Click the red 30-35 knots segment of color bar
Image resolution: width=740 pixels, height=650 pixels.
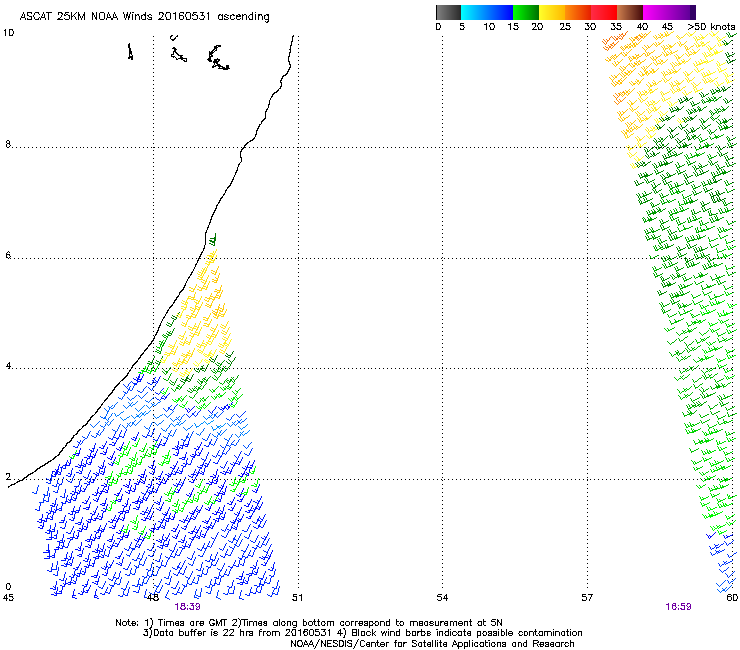[x=604, y=12]
